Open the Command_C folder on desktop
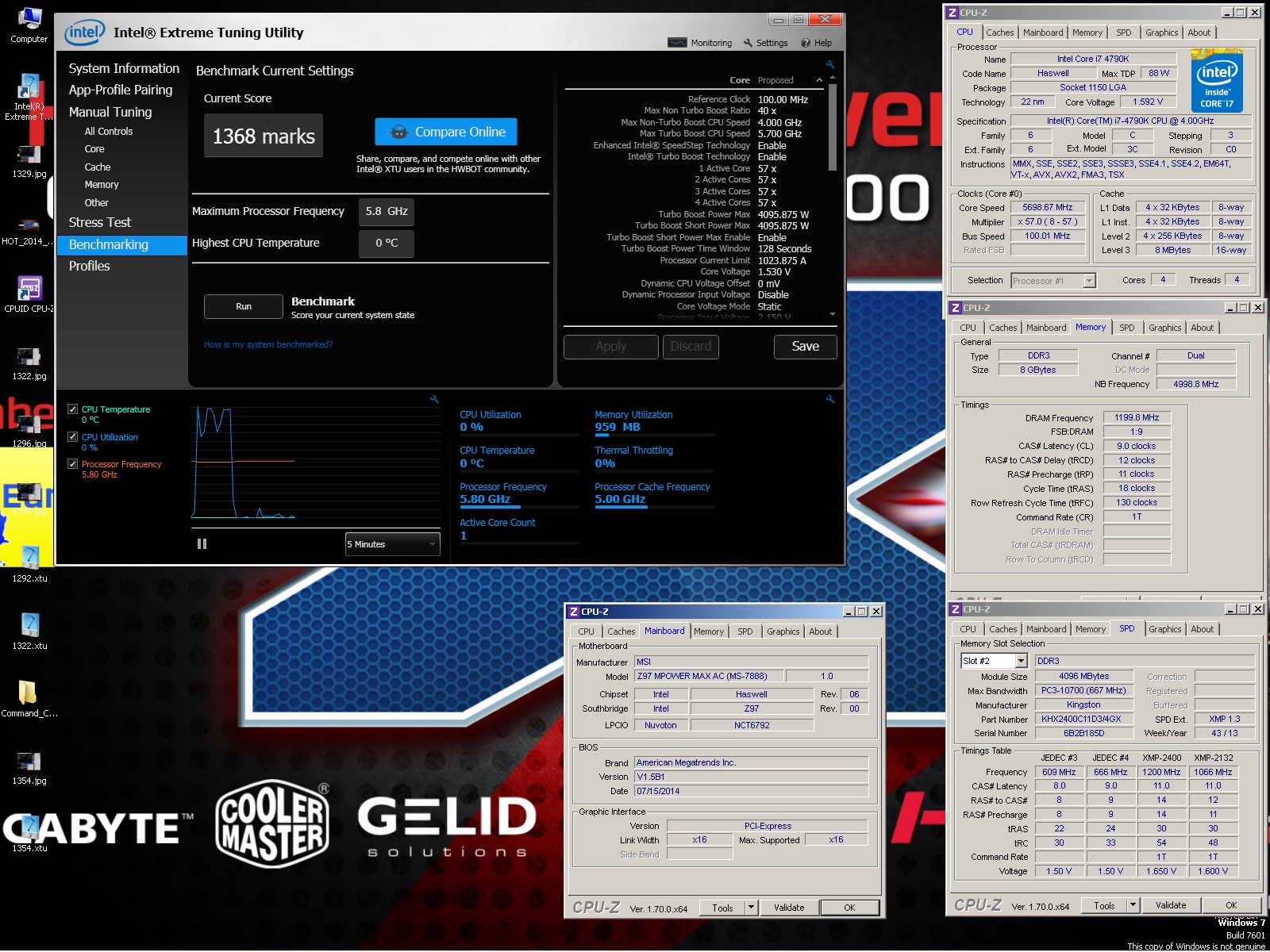1270x952 pixels. pyautogui.click(x=29, y=698)
